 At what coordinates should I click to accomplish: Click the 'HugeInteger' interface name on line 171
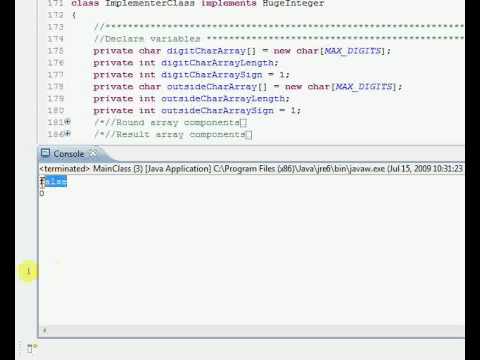point(293,4)
